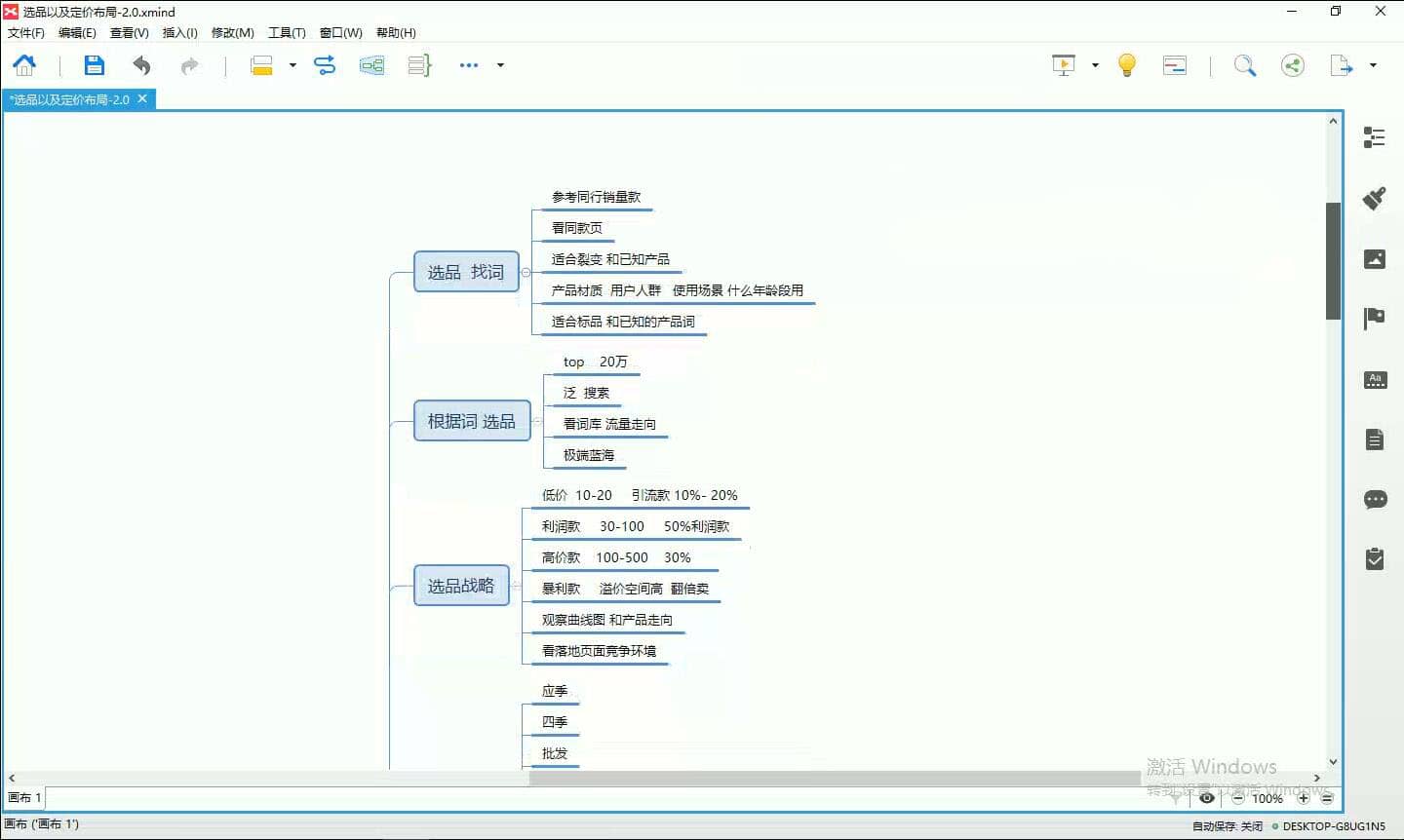Save the file with the floppy icon
Screen dimensions: 1404x840
pos(94,65)
